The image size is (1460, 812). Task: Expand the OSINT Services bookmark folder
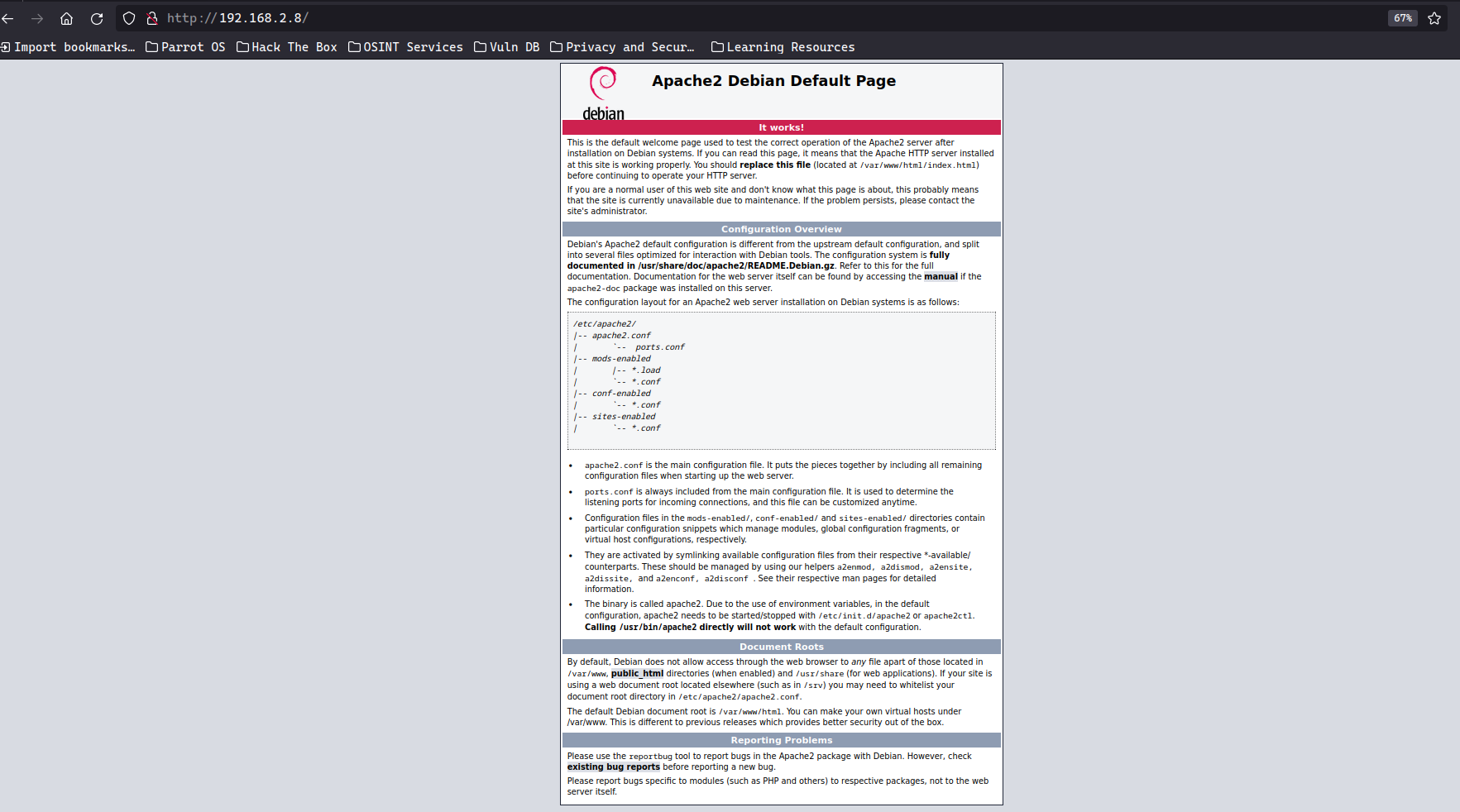pos(405,47)
